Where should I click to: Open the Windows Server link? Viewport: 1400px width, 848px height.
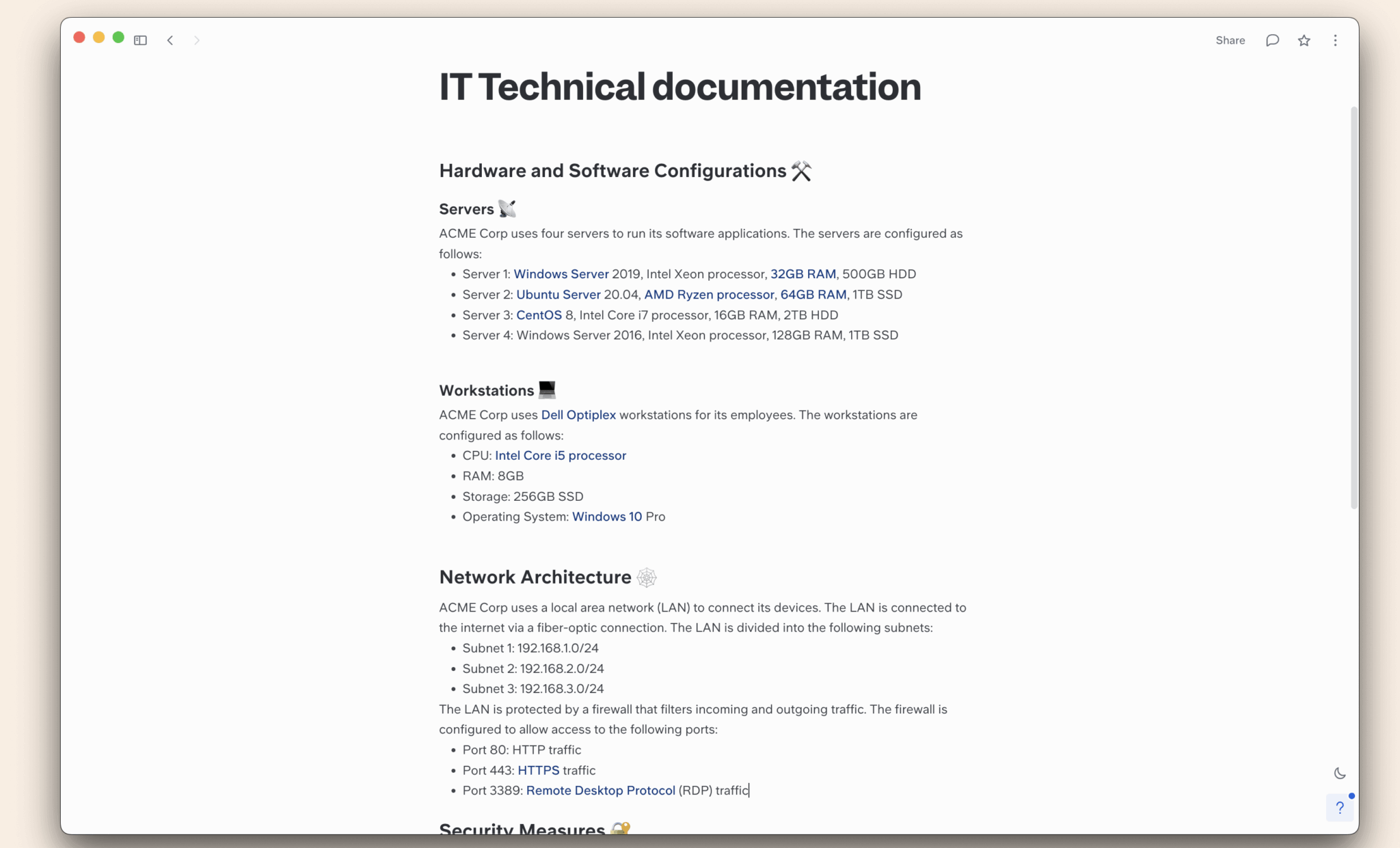pos(561,274)
